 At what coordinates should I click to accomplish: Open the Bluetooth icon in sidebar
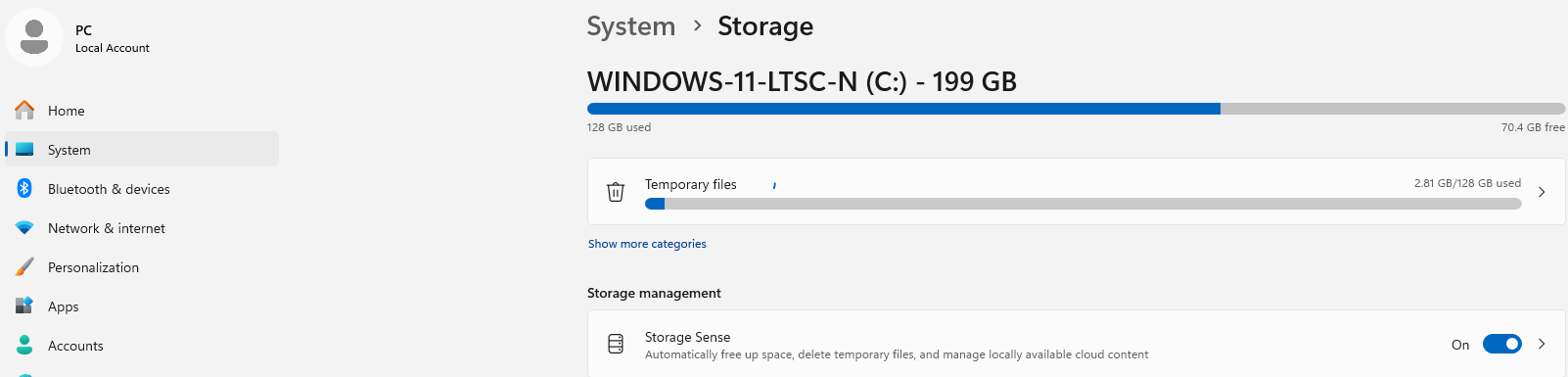[x=24, y=189]
